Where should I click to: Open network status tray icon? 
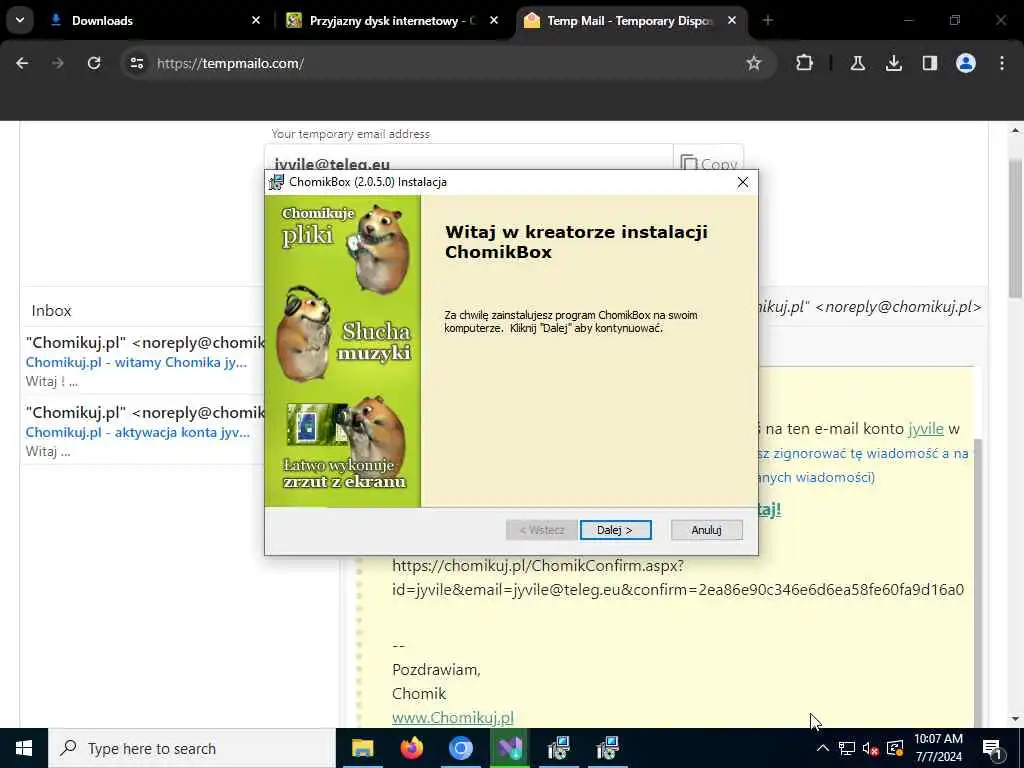pyautogui.click(x=846, y=748)
